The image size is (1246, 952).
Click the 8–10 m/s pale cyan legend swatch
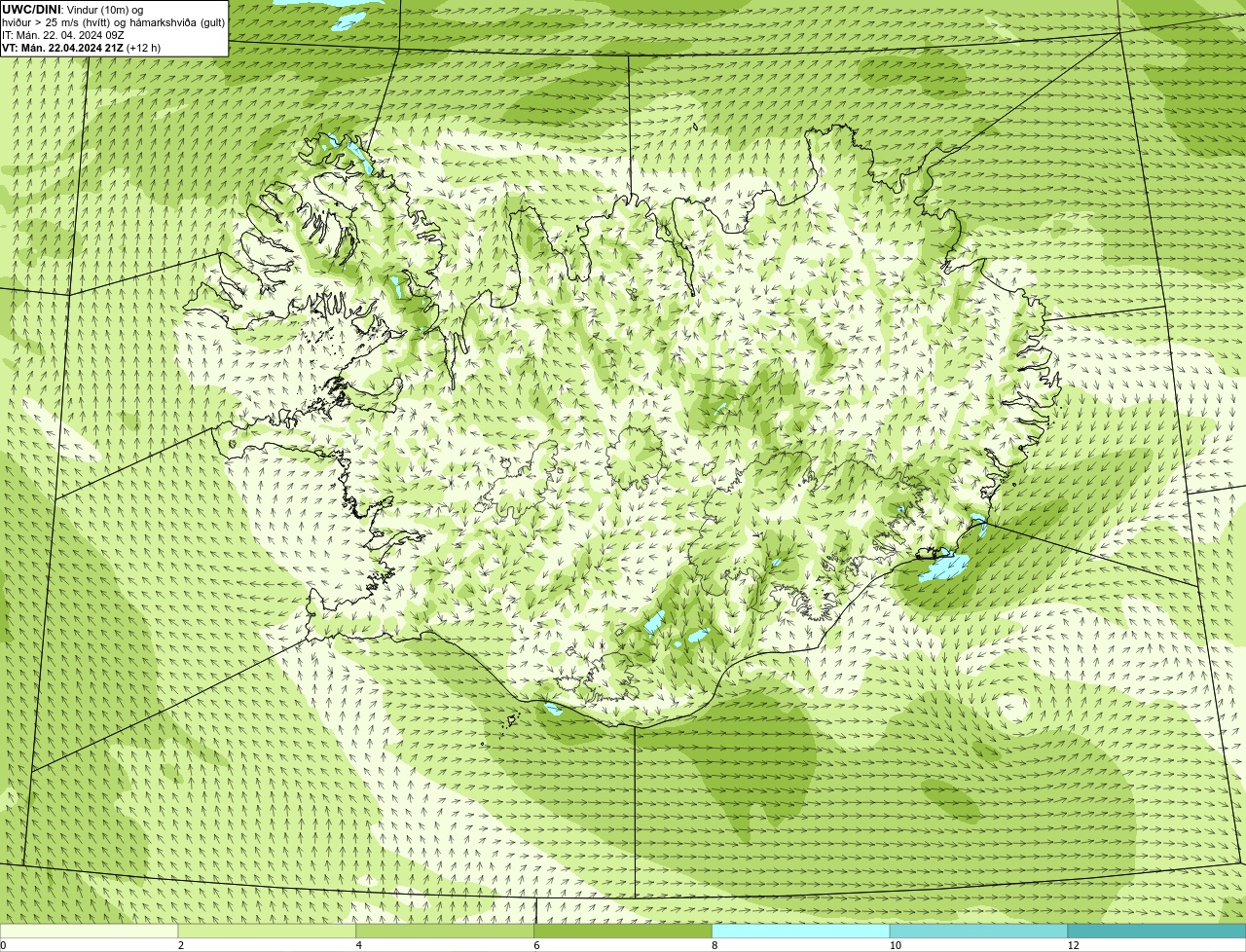[801, 932]
